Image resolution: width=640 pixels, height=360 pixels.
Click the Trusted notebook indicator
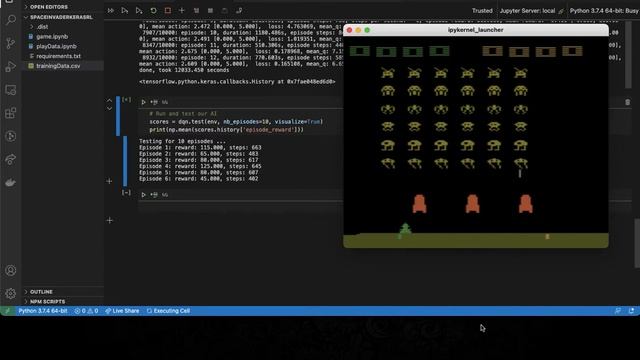[482, 11]
